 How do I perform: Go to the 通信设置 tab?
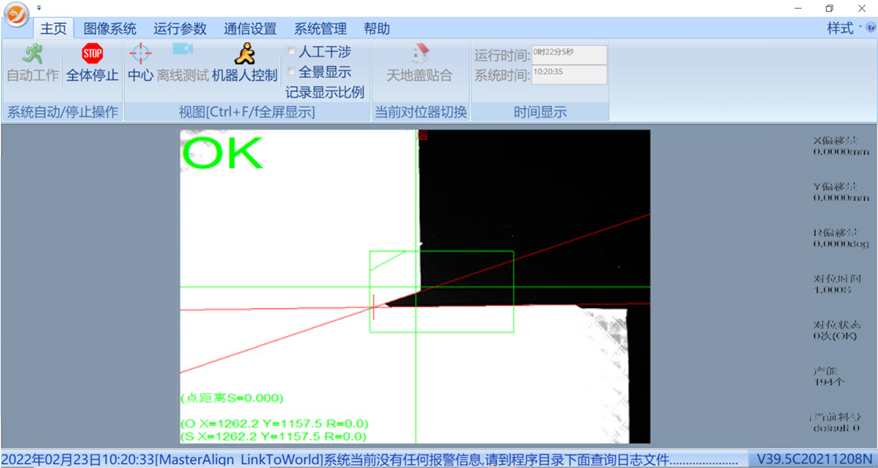(250, 29)
